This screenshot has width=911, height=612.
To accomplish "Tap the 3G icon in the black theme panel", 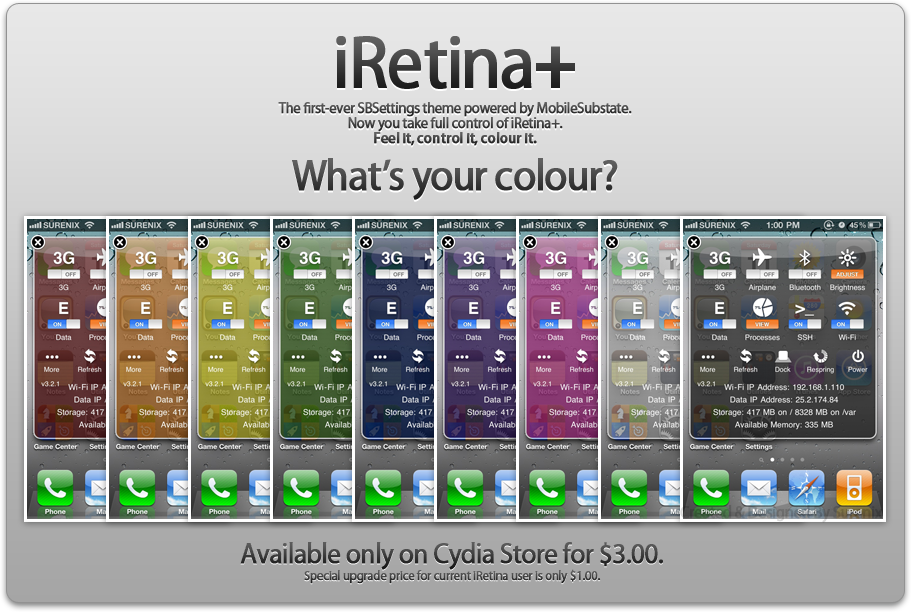I will [719, 257].
